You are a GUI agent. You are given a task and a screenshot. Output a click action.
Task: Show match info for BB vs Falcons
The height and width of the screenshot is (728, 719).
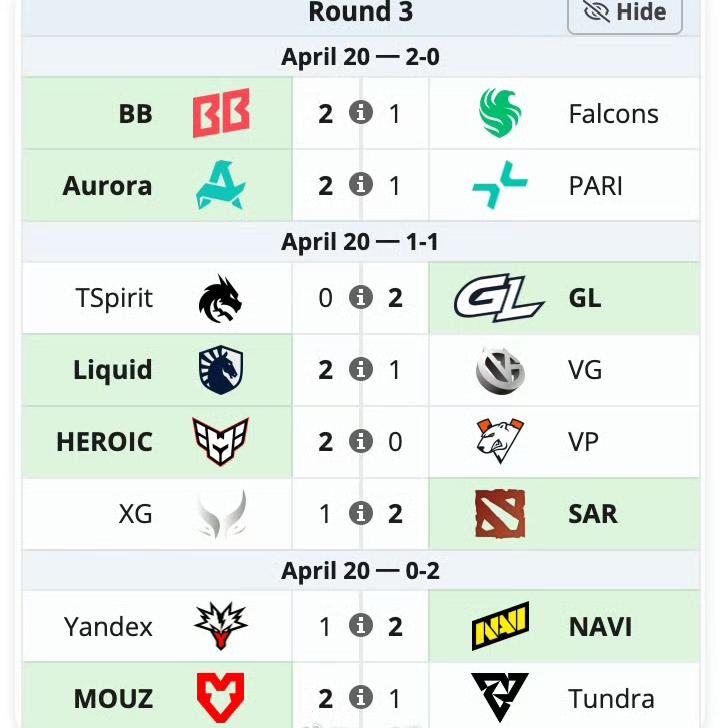(x=361, y=113)
